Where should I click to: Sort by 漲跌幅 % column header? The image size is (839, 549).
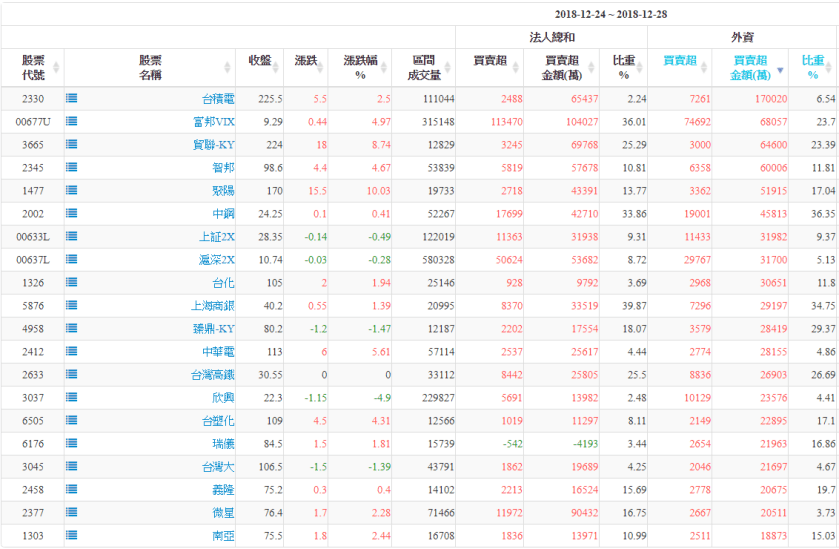coord(359,67)
